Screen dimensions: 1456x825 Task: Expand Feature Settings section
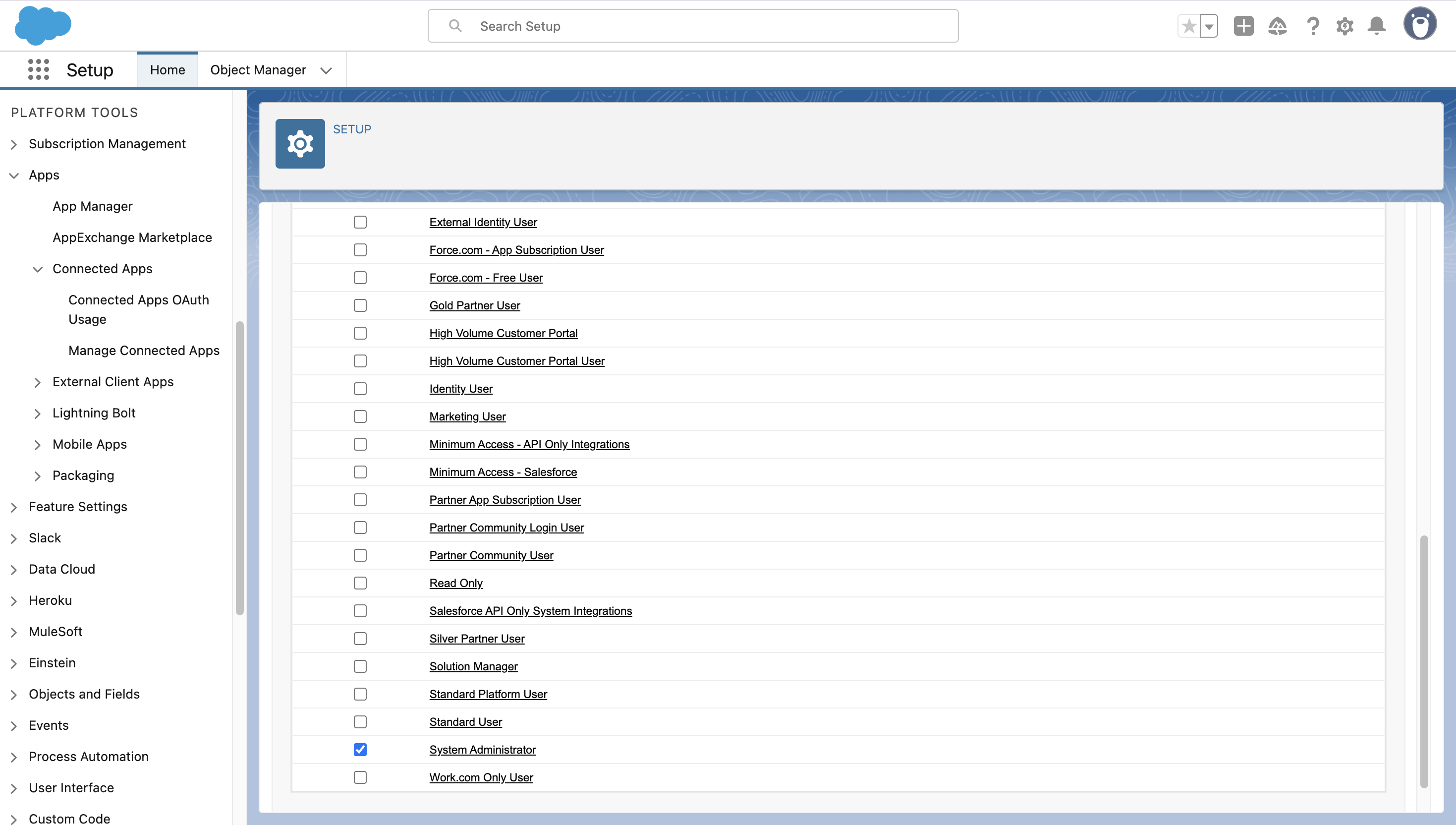tap(14, 507)
